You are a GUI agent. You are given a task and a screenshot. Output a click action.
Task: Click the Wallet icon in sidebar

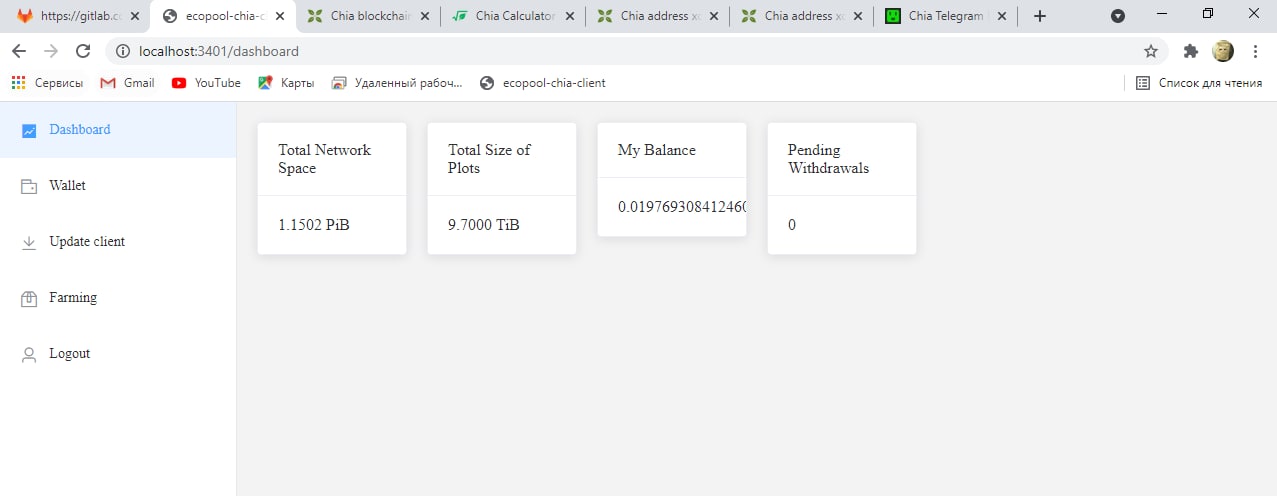coord(29,186)
